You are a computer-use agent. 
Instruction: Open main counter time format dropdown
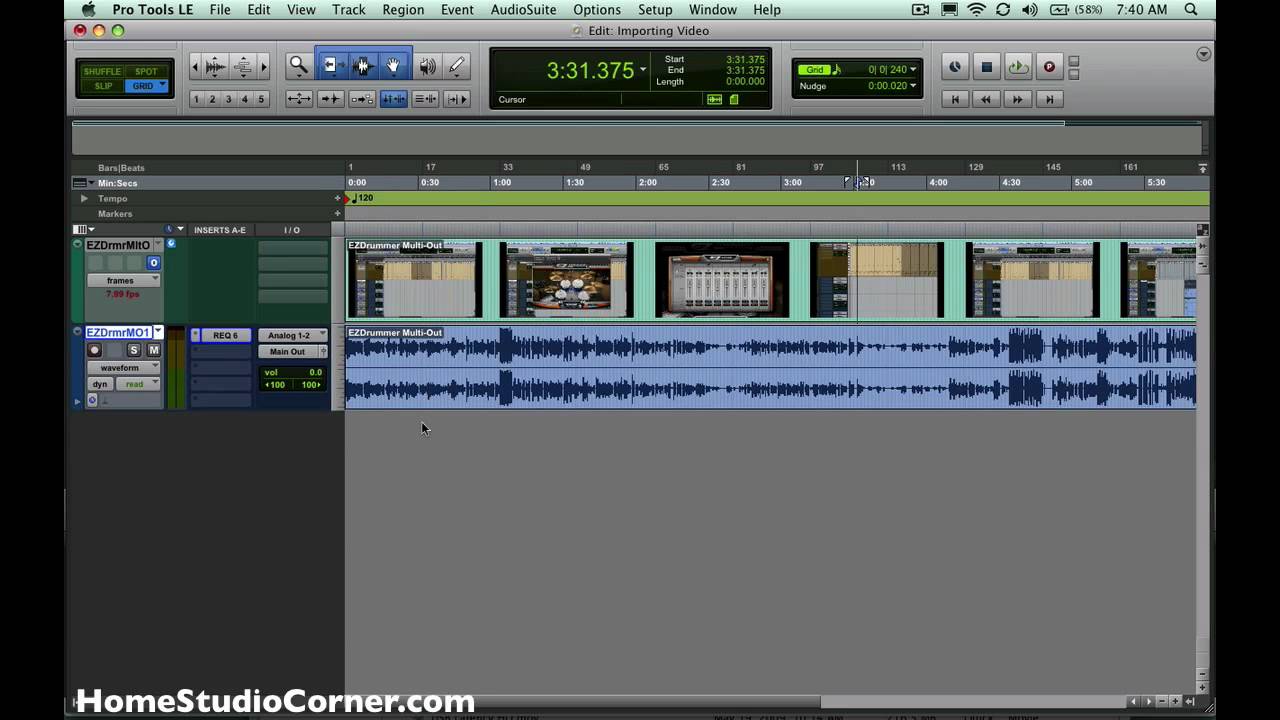pyautogui.click(x=643, y=71)
